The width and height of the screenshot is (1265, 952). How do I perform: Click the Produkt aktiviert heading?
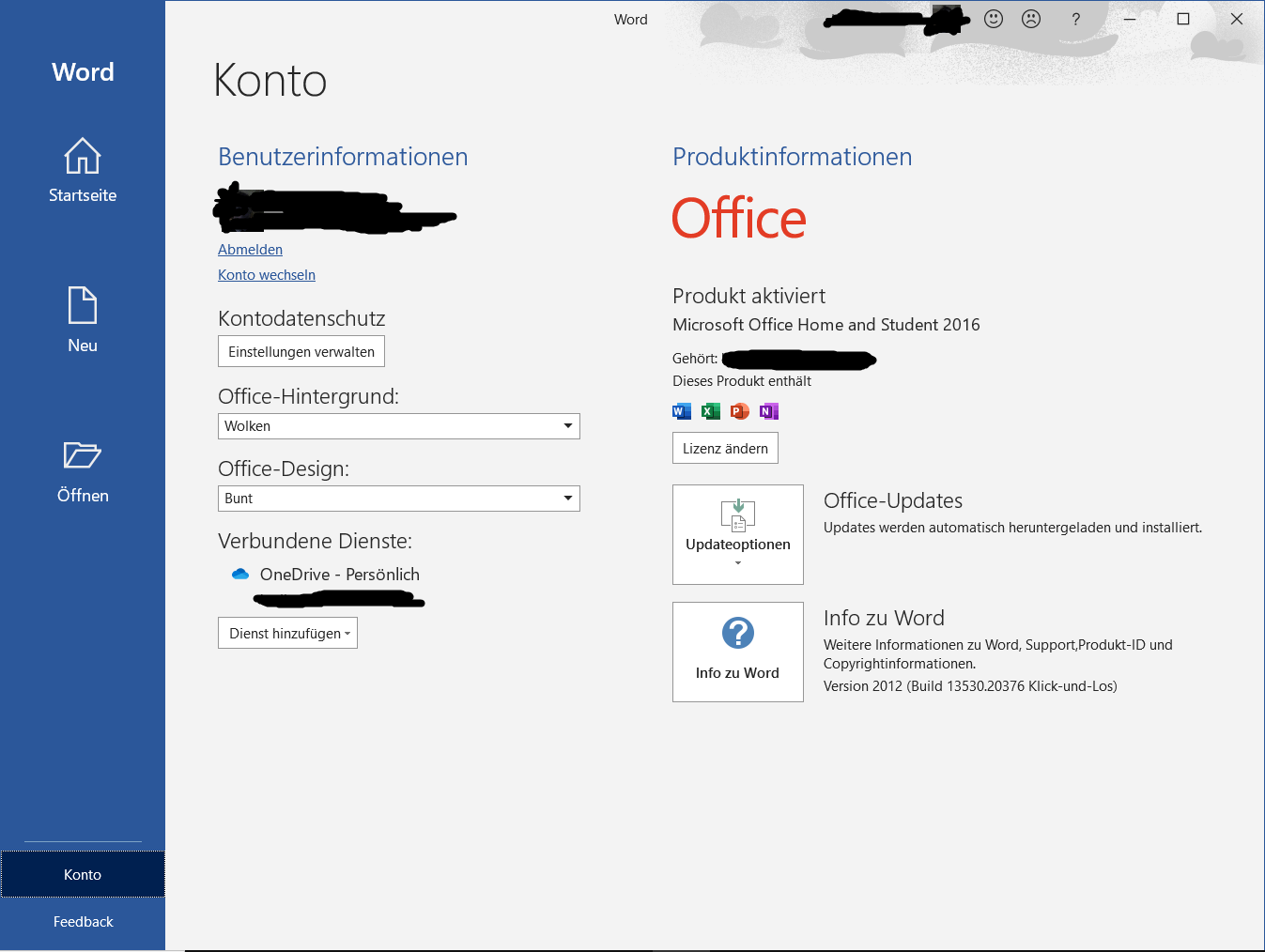(748, 296)
